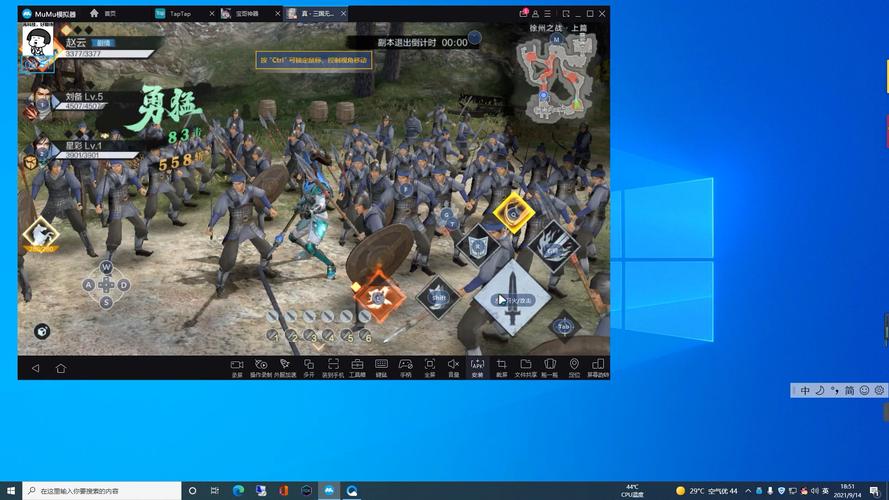Click the Windows taskbar search box

pos(102,490)
